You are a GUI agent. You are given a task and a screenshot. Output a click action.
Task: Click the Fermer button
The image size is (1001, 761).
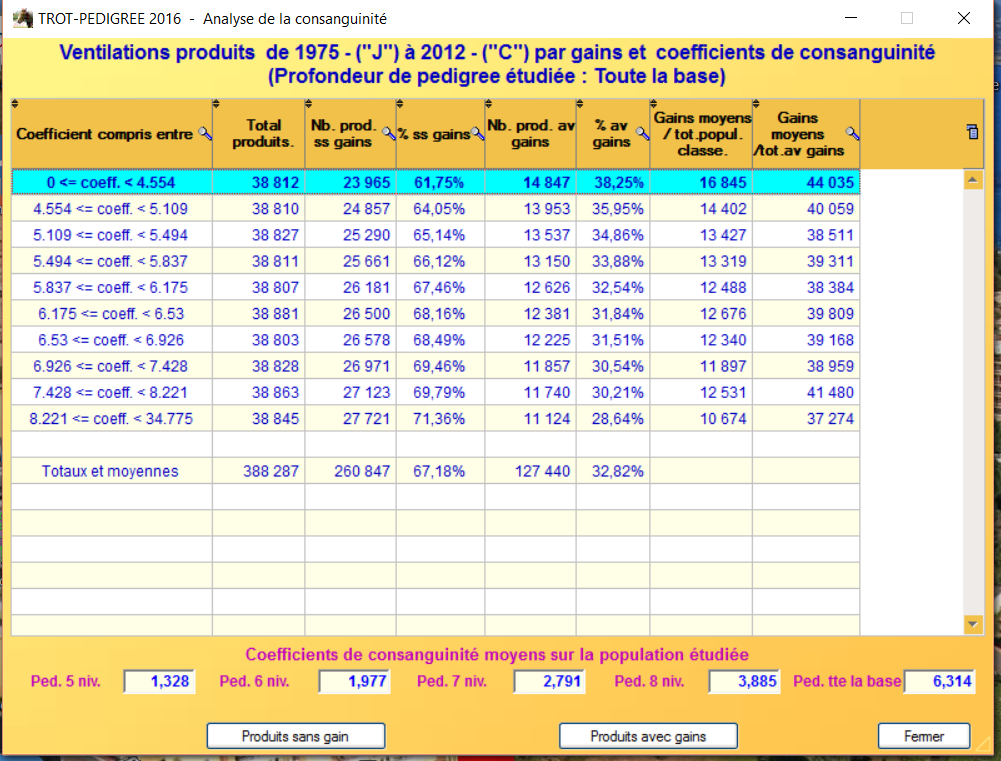pos(924,736)
